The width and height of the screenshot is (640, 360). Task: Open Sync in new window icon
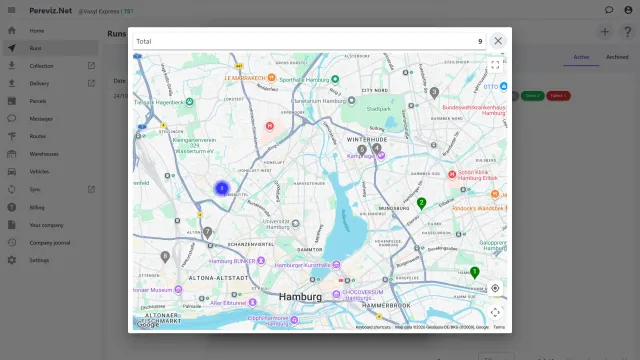point(91,189)
